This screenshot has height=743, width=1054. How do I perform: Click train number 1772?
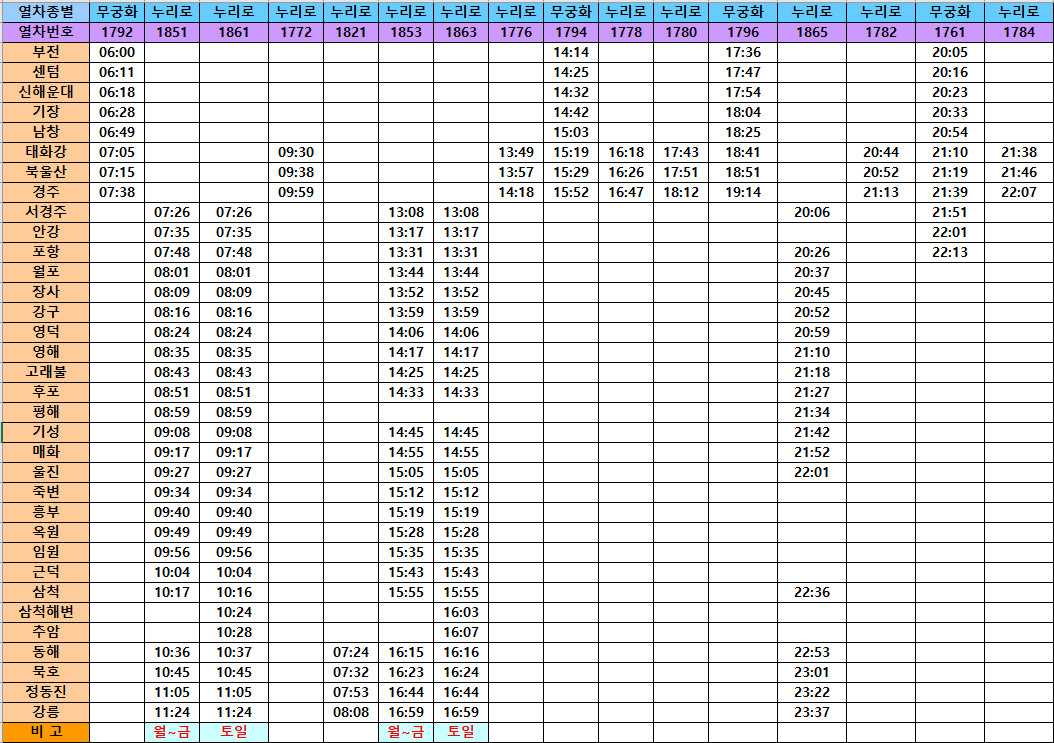point(296,32)
